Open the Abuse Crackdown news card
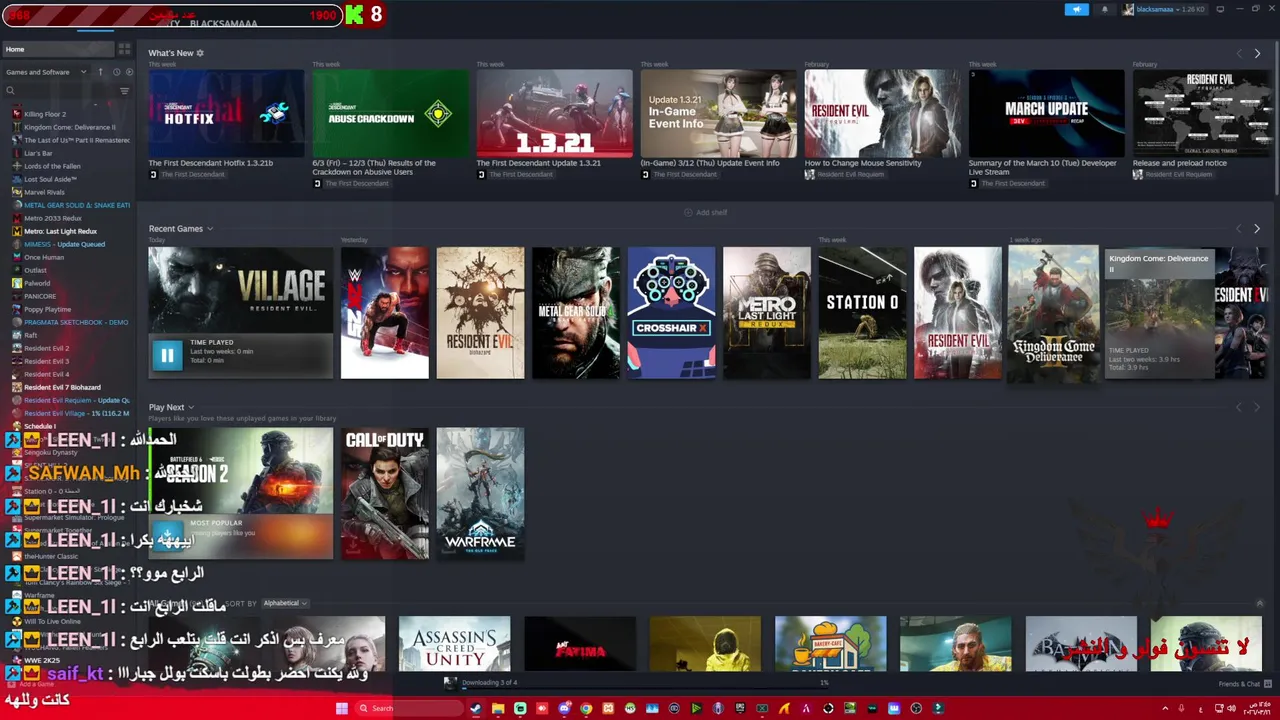 pos(390,113)
